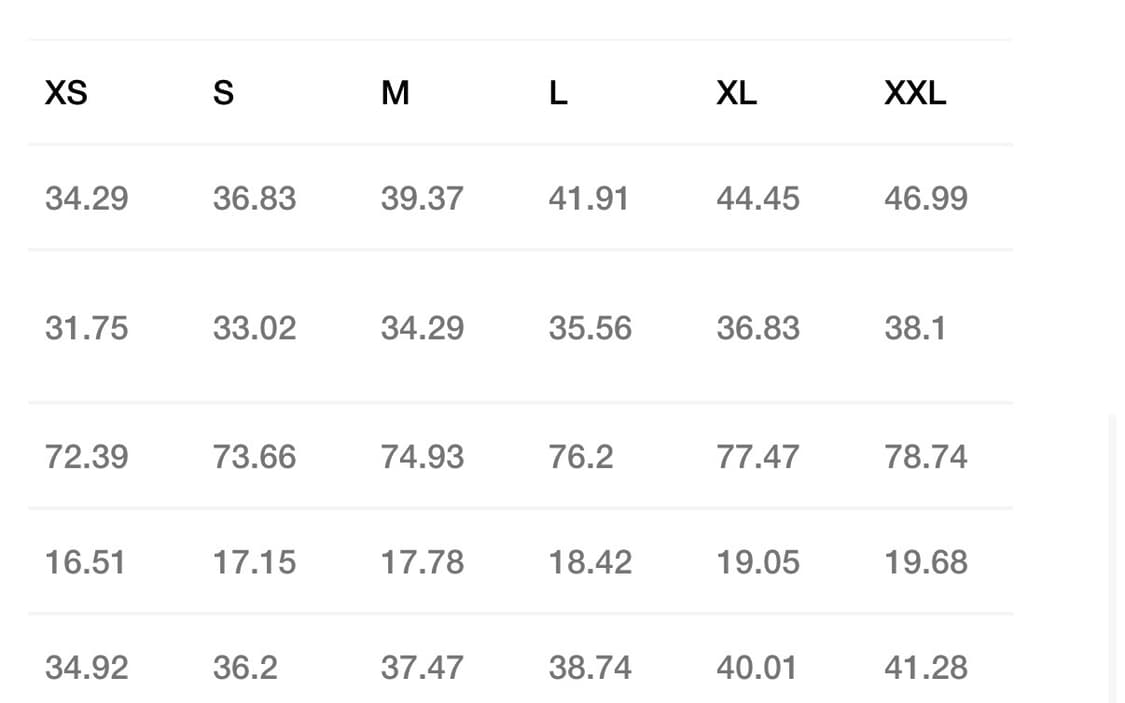The height and width of the screenshot is (703, 1125).
Task: Select the 38.1 cell
Action: tap(914, 328)
